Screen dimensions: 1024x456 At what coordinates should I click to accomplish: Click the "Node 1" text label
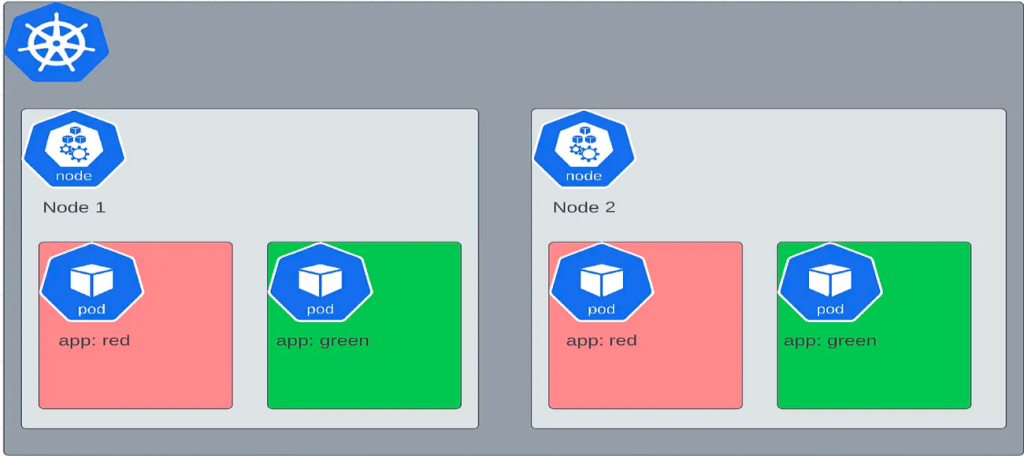coord(74,208)
